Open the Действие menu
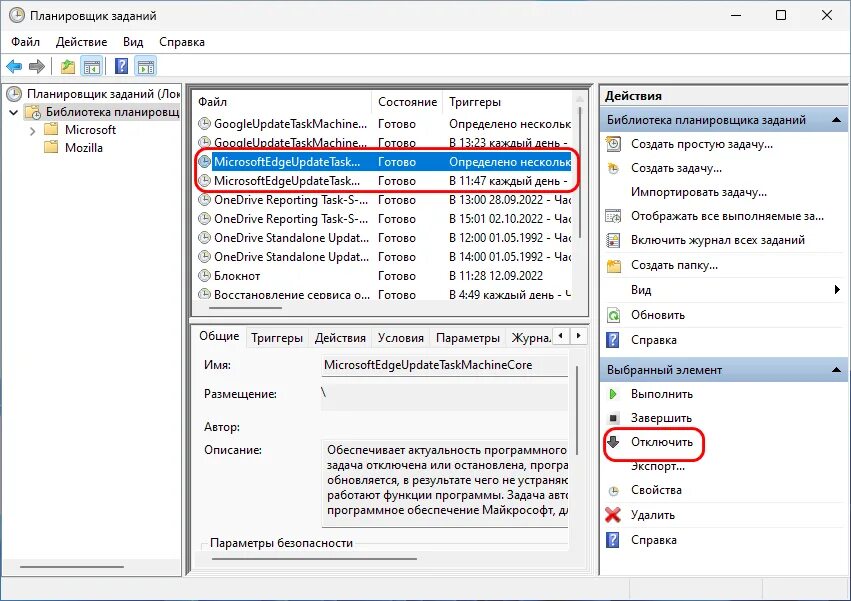851x601 pixels. pos(81,42)
